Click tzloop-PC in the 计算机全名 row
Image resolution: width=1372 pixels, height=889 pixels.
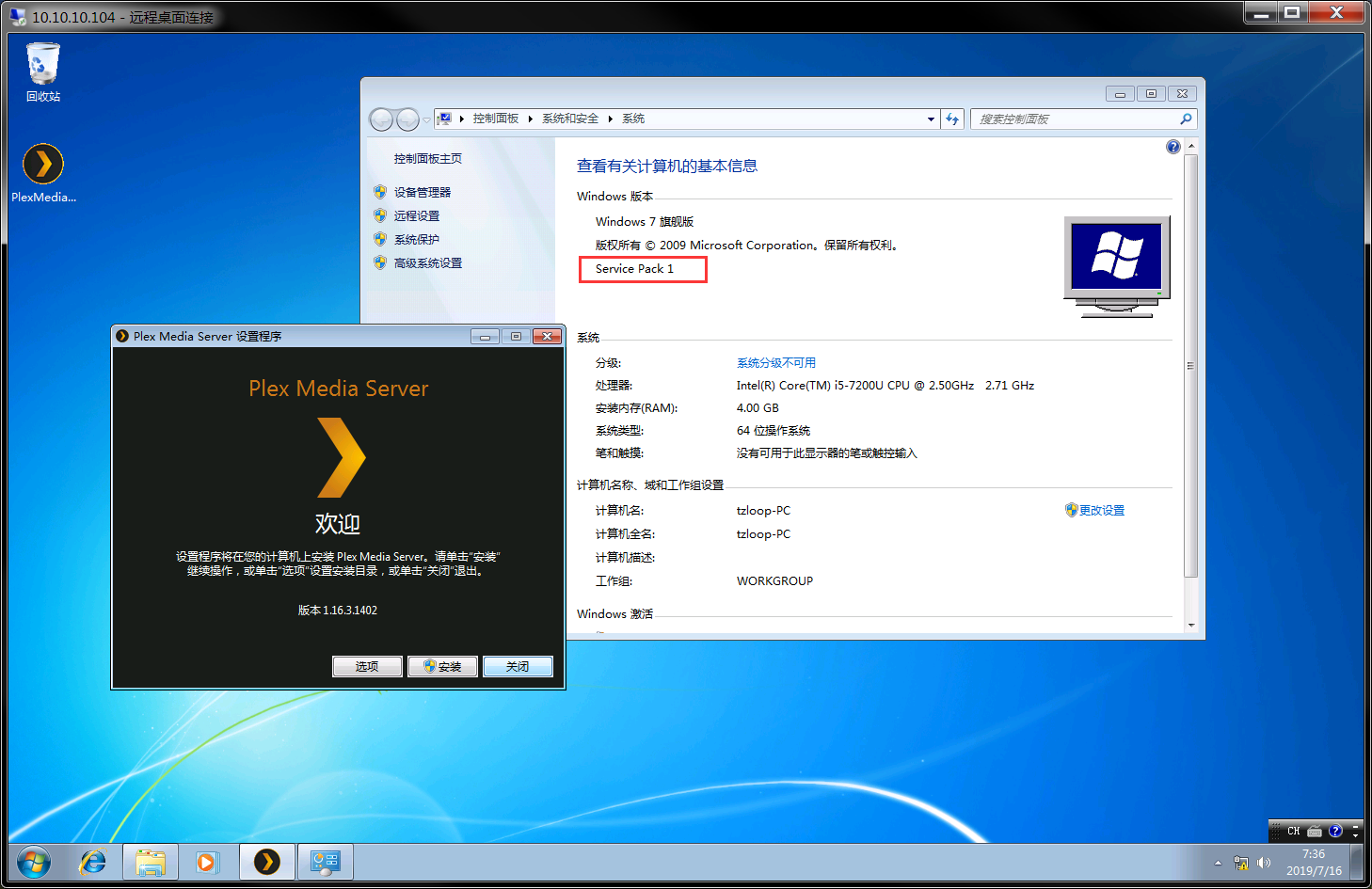coord(763,534)
